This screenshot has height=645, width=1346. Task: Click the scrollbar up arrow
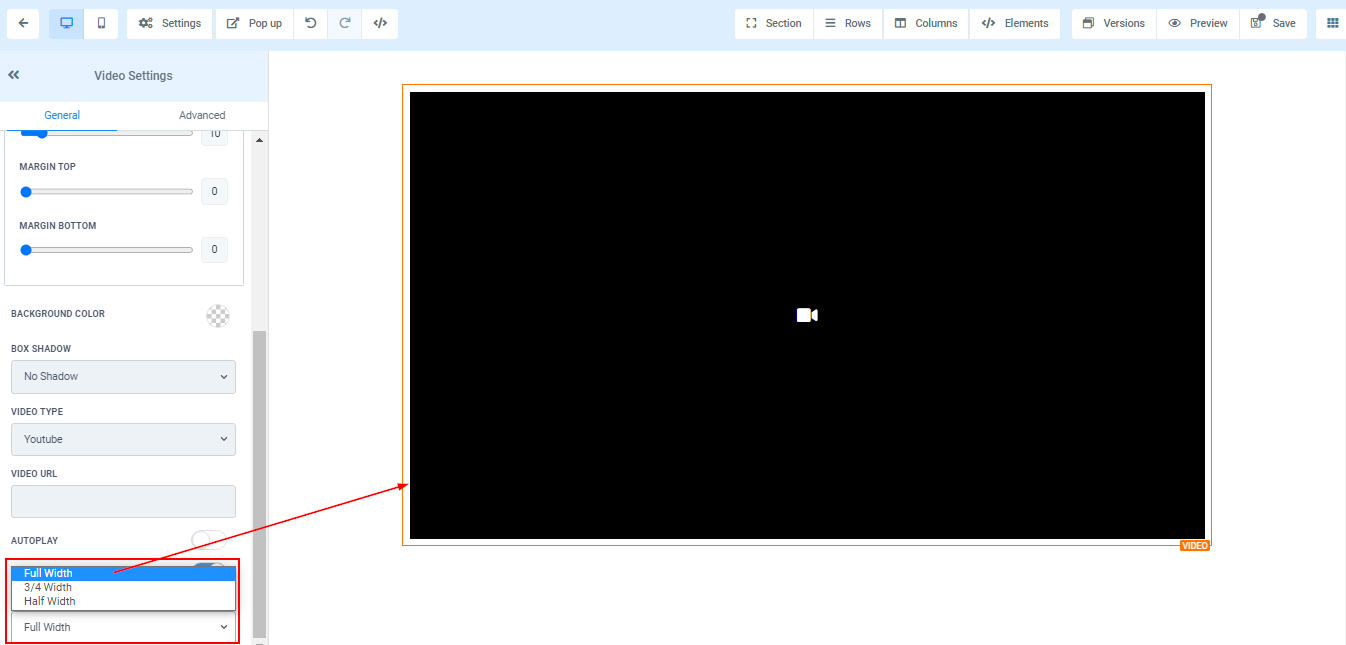pyautogui.click(x=260, y=140)
